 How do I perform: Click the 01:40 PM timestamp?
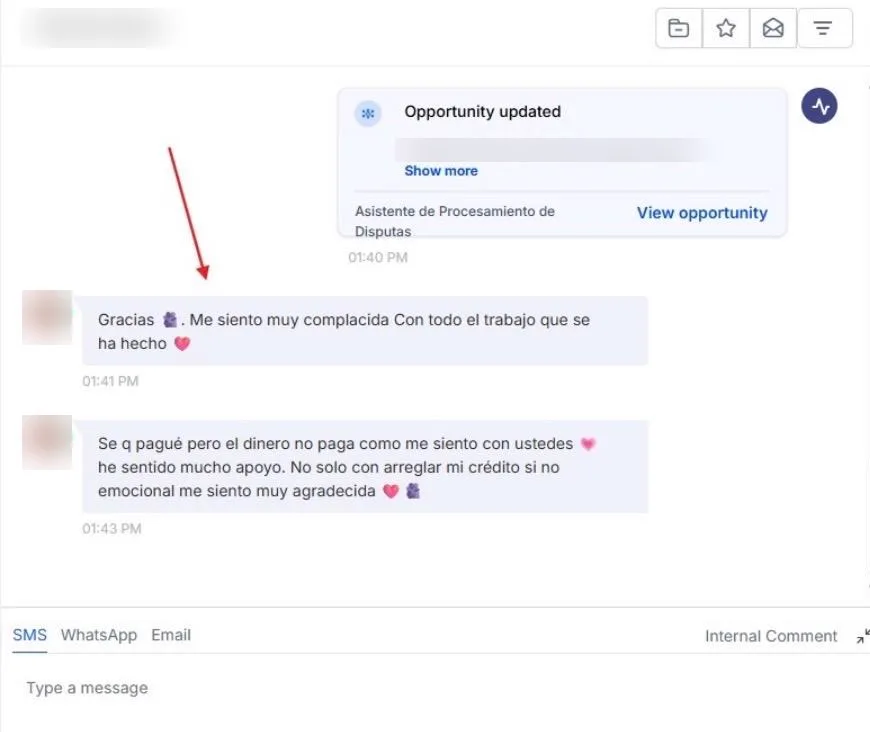point(378,258)
